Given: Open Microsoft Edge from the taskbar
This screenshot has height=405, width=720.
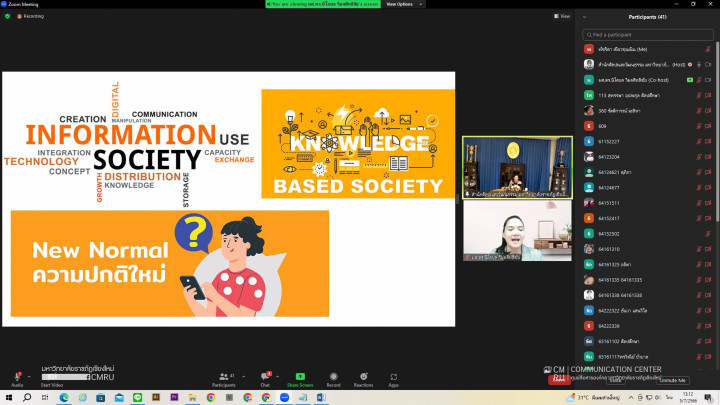Looking at the screenshot, I should point(64,398).
